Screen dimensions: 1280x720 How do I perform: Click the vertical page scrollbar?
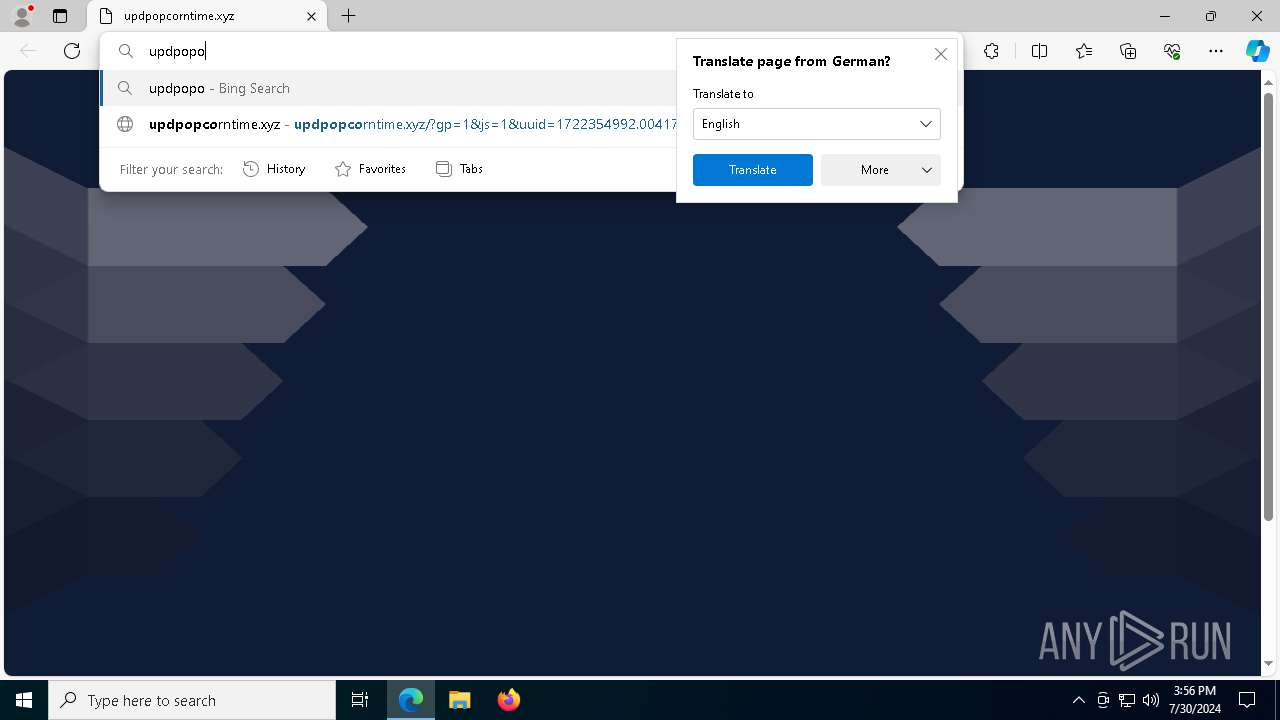click(1269, 305)
